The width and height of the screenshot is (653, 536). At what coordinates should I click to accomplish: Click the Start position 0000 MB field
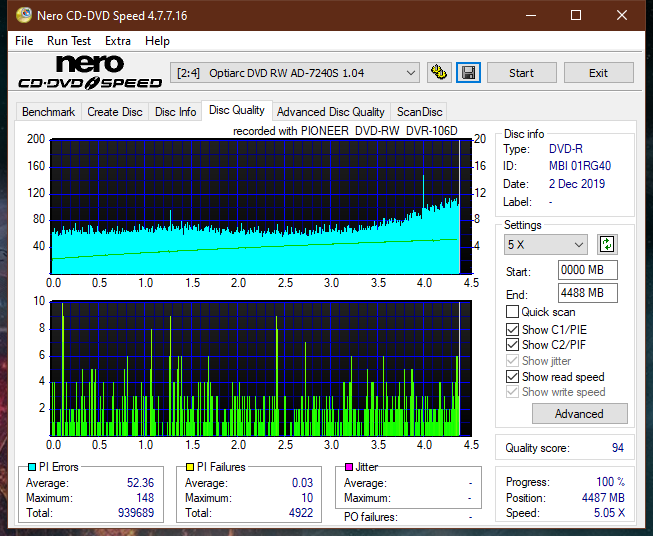587,270
